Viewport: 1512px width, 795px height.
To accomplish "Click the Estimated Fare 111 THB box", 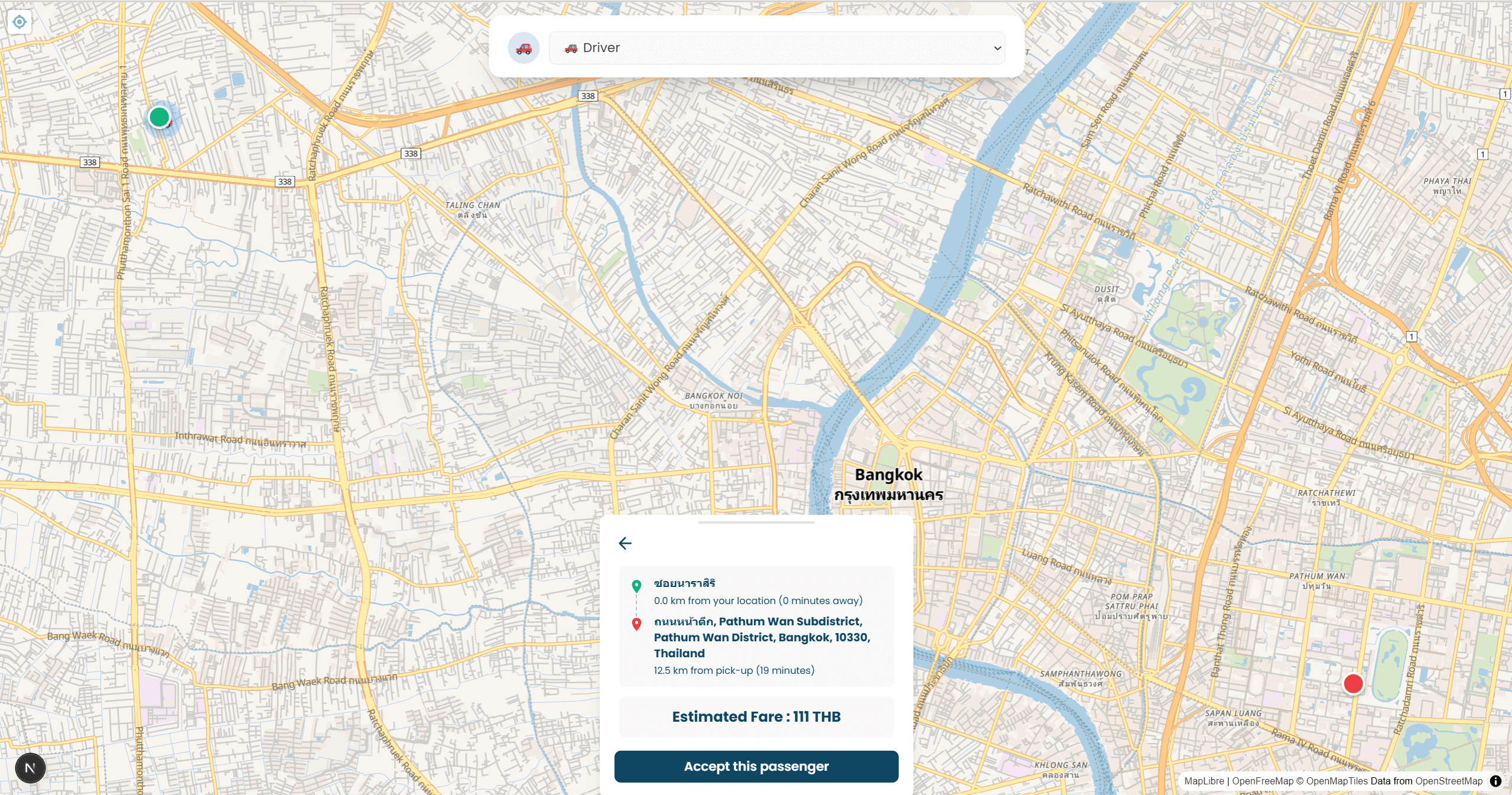I will point(756,717).
